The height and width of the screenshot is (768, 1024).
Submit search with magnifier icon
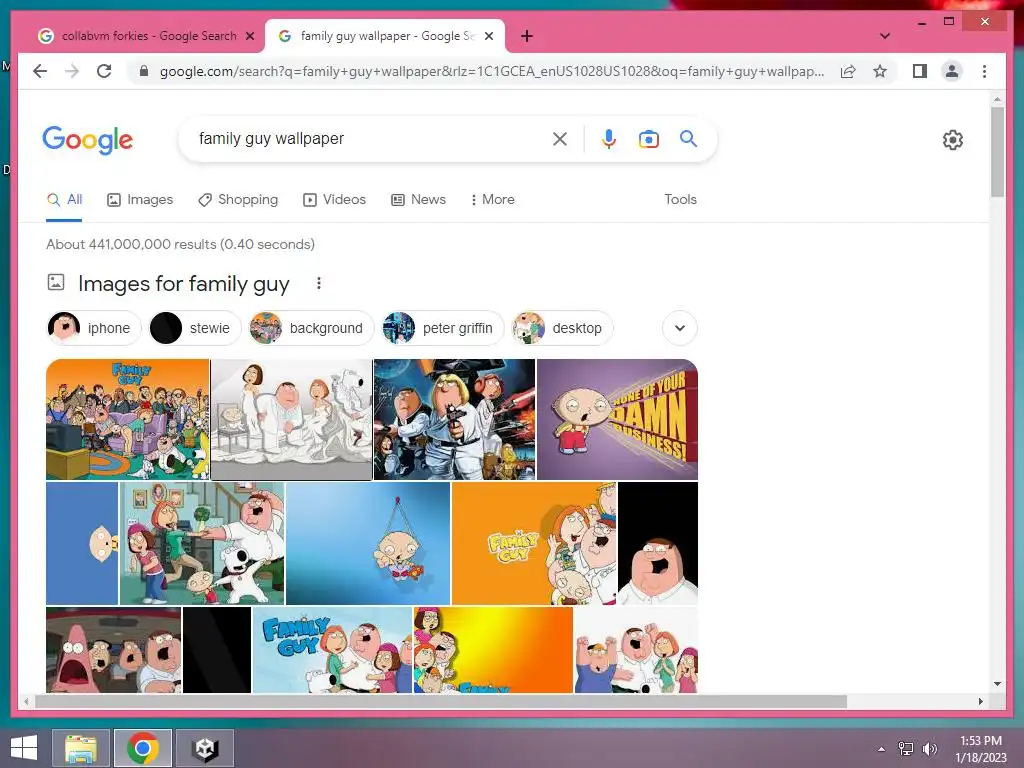pos(688,138)
